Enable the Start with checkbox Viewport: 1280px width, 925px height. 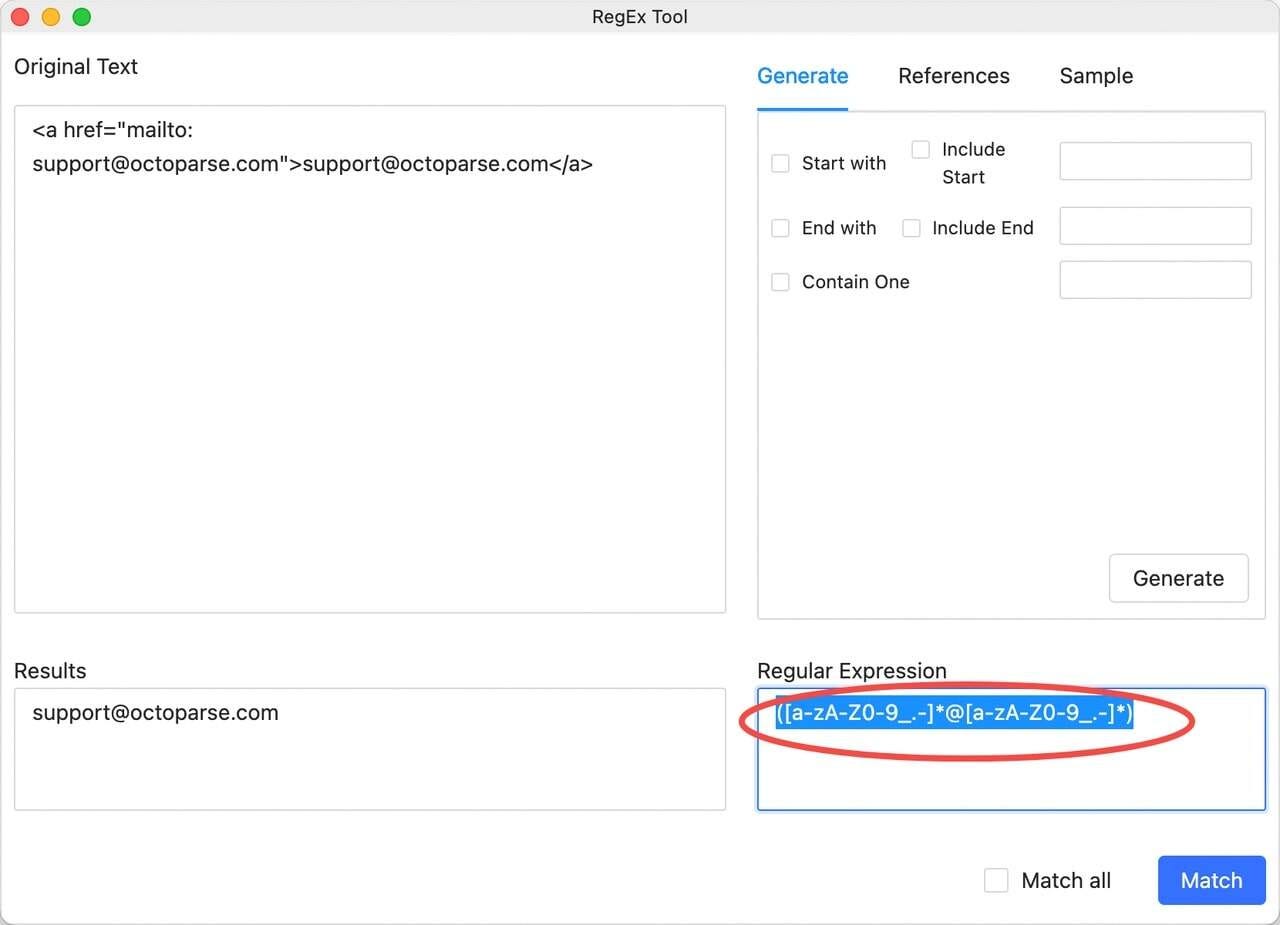781,163
